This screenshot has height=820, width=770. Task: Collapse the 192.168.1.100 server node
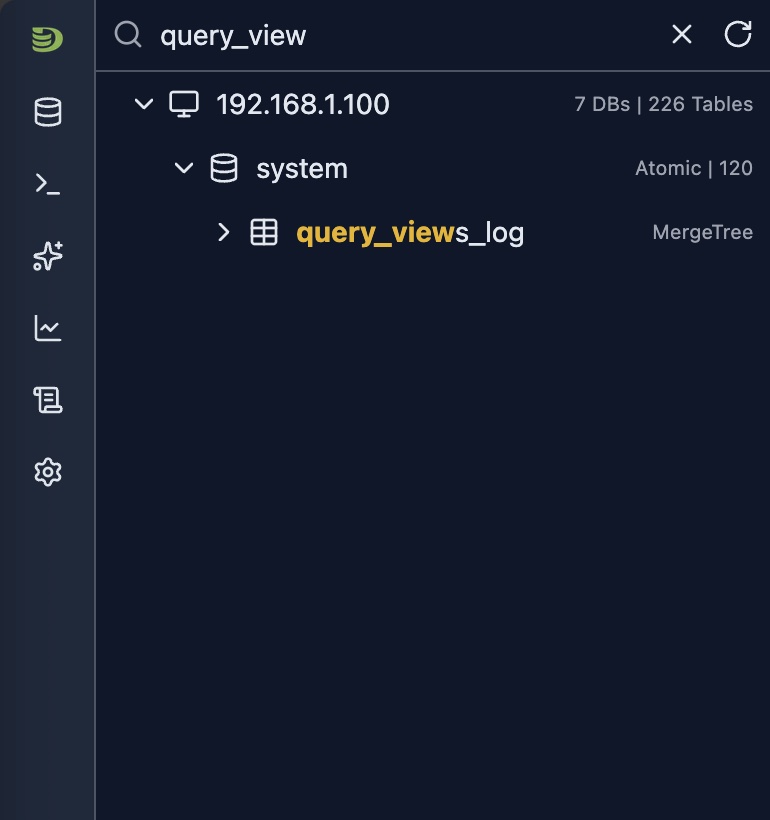point(143,103)
